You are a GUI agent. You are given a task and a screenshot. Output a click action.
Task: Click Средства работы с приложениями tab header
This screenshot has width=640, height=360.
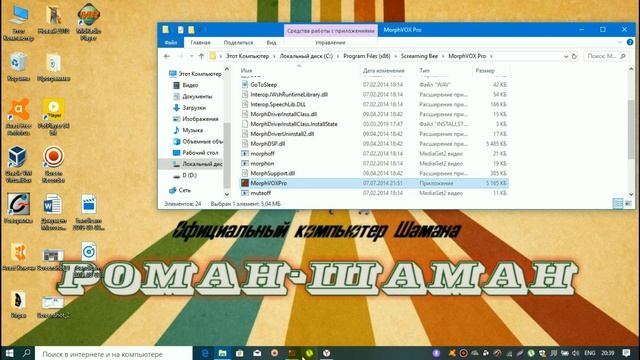[x=331, y=31]
